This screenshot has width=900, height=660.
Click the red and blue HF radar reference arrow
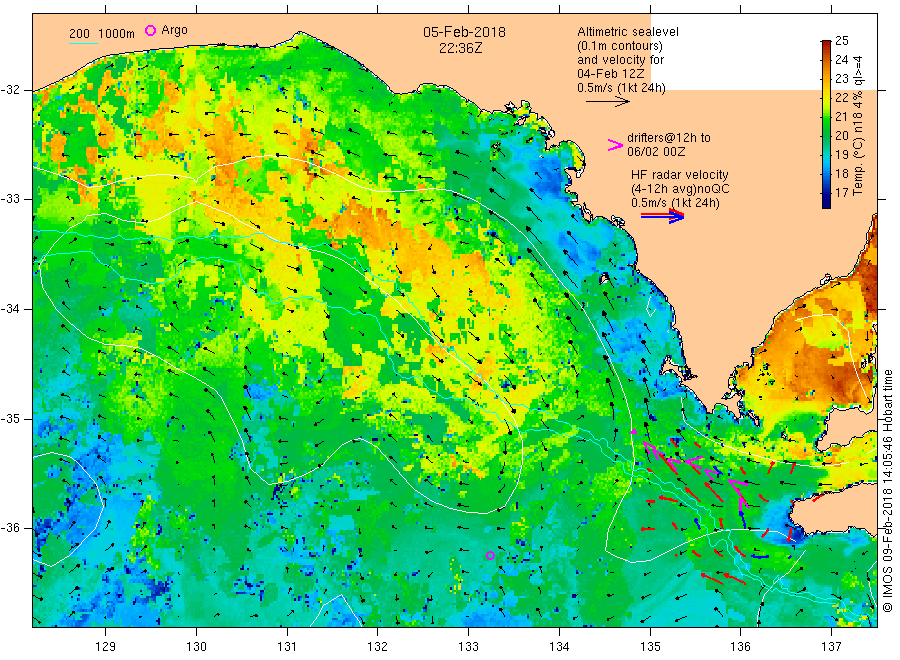click(x=662, y=216)
